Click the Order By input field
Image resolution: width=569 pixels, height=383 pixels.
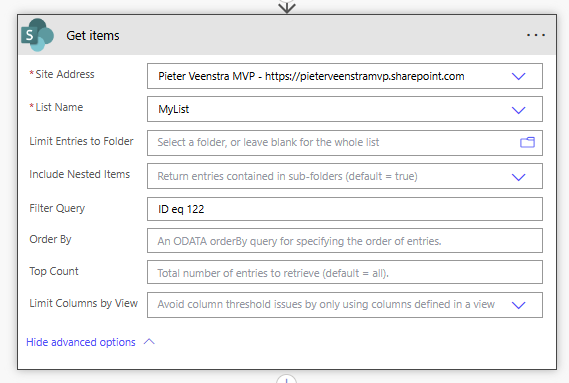[345, 241]
